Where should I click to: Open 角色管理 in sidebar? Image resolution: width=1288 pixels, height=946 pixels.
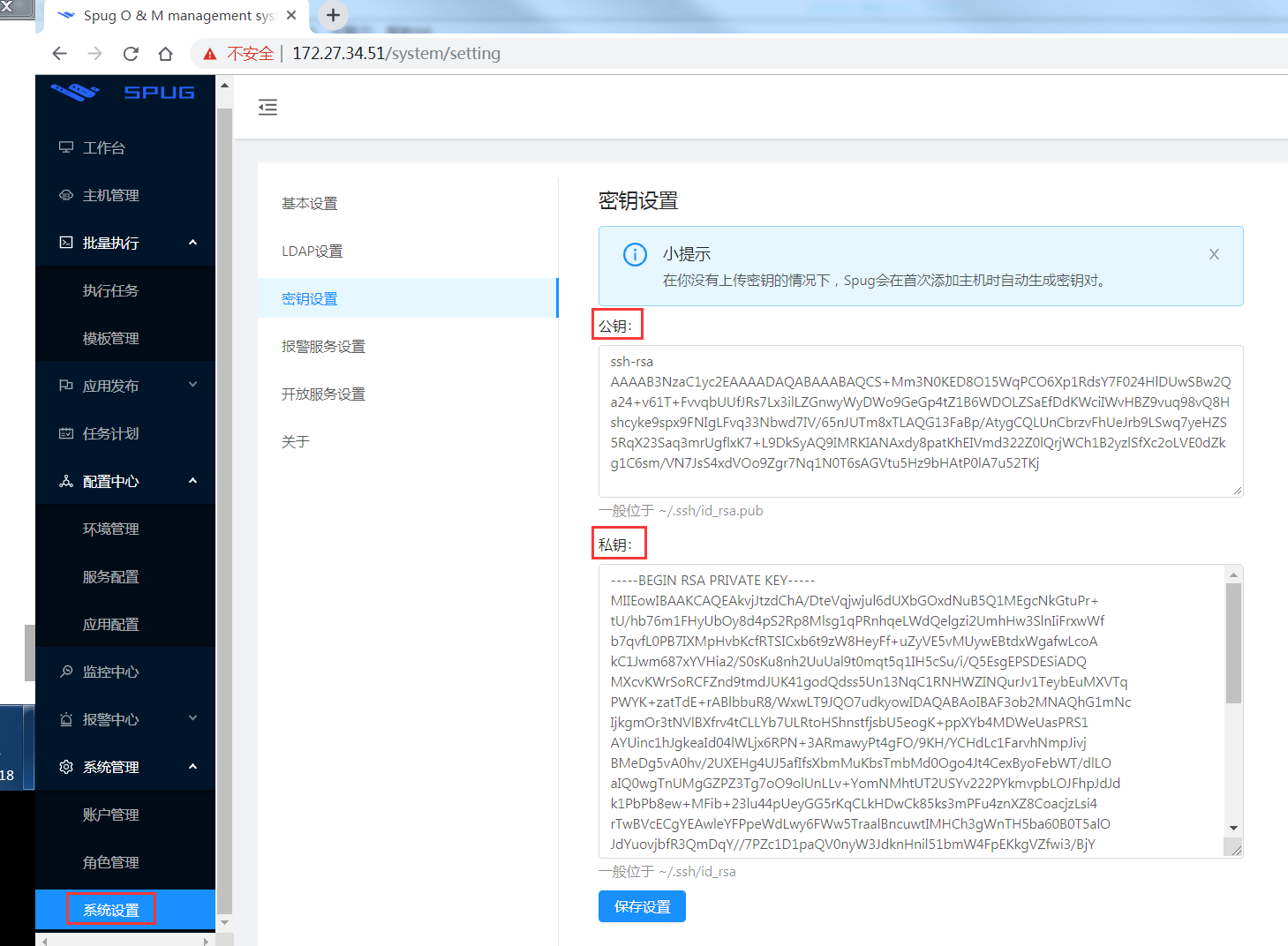point(125,862)
